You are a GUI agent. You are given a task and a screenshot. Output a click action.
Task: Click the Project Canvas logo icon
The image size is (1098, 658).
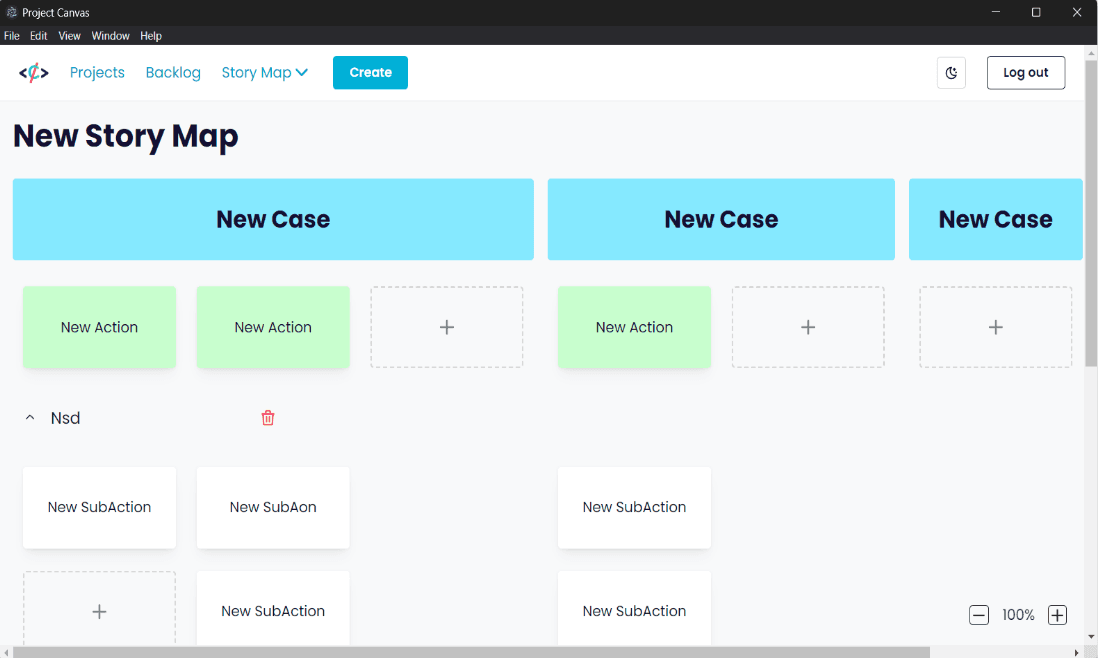[33, 71]
